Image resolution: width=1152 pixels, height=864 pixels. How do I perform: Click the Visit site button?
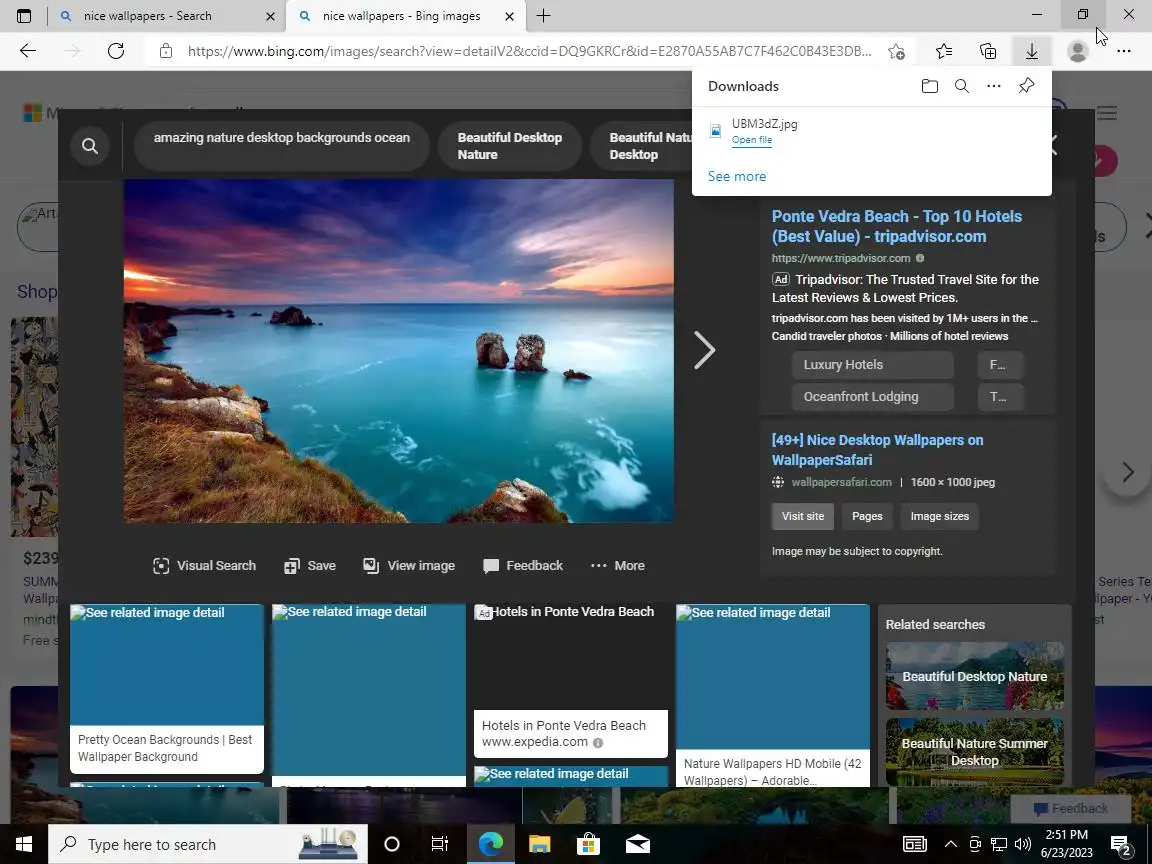pos(802,516)
